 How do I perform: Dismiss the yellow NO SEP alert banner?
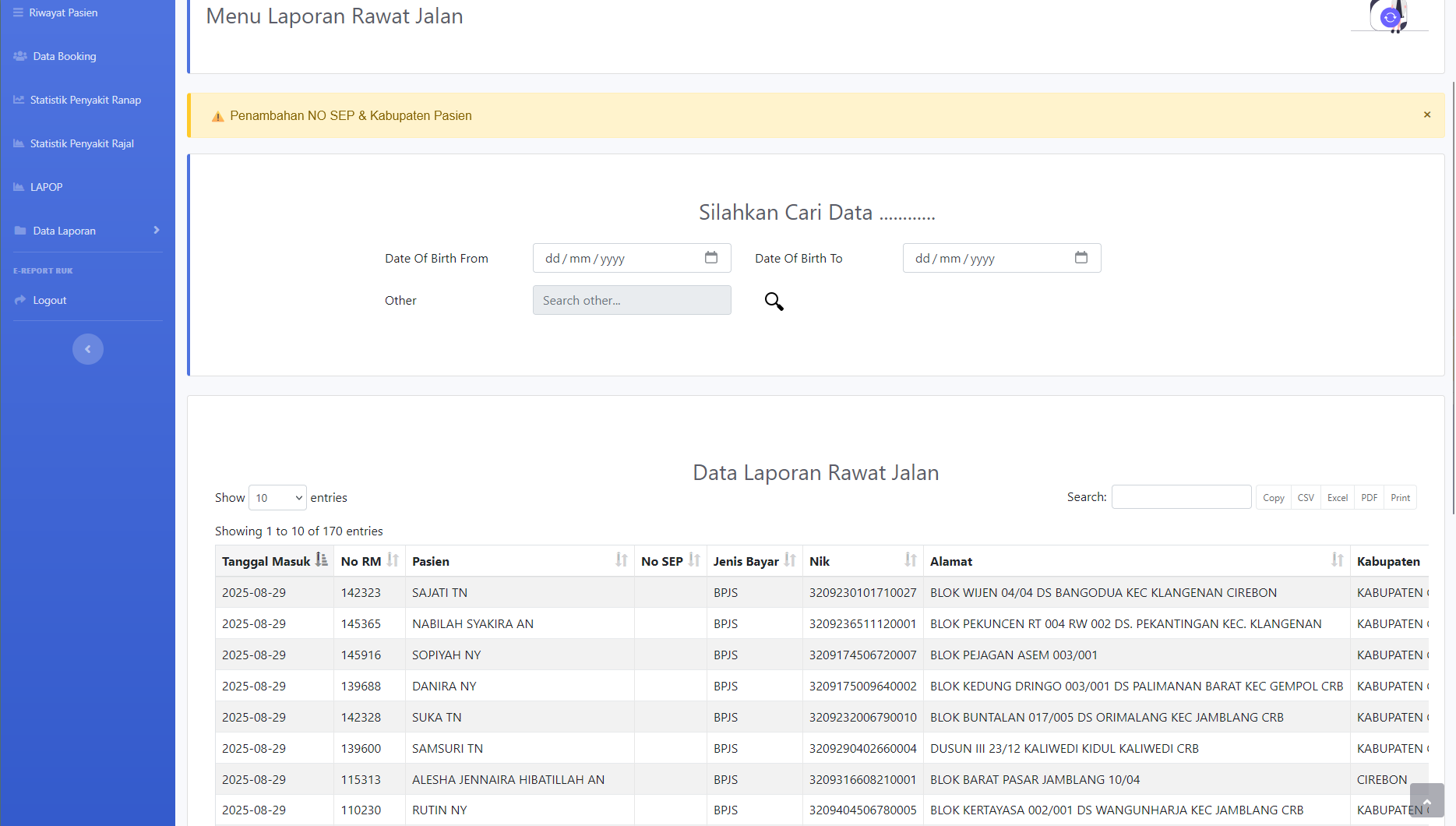[x=1427, y=115]
